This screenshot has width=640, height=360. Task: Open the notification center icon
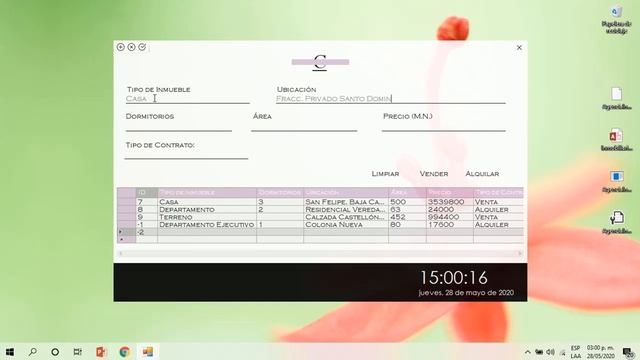click(x=628, y=352)
